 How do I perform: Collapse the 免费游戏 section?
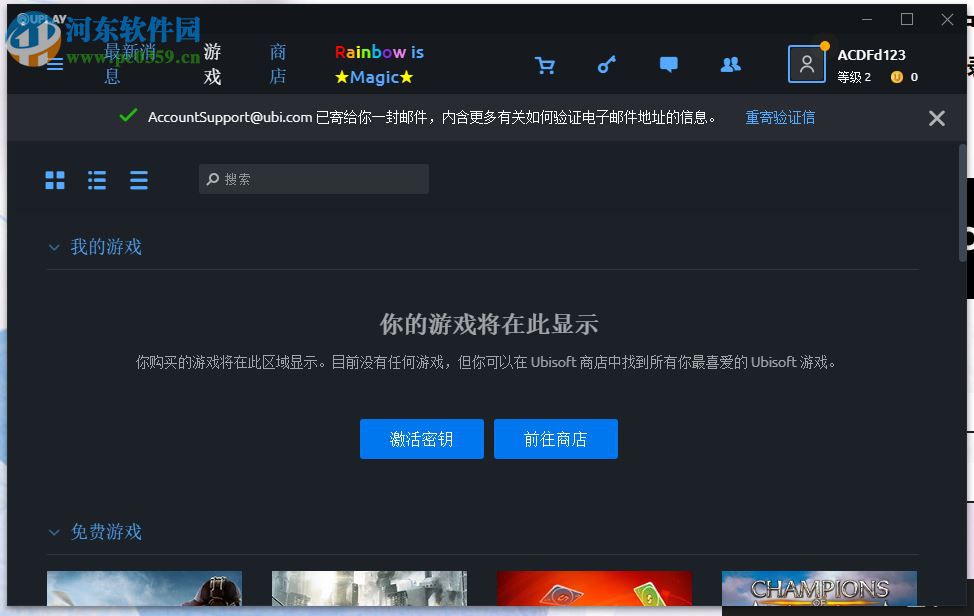(x=53, y=532)
